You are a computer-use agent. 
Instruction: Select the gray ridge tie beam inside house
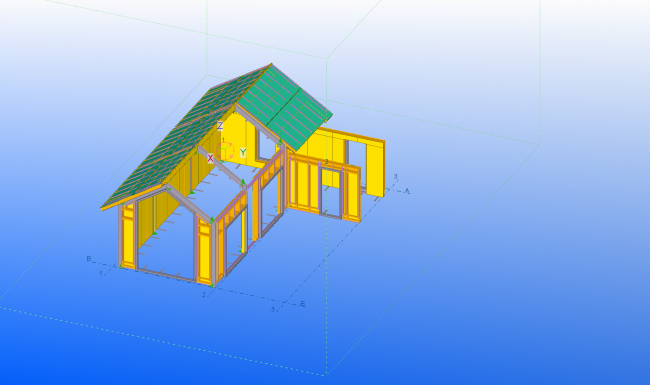(221, 166)
